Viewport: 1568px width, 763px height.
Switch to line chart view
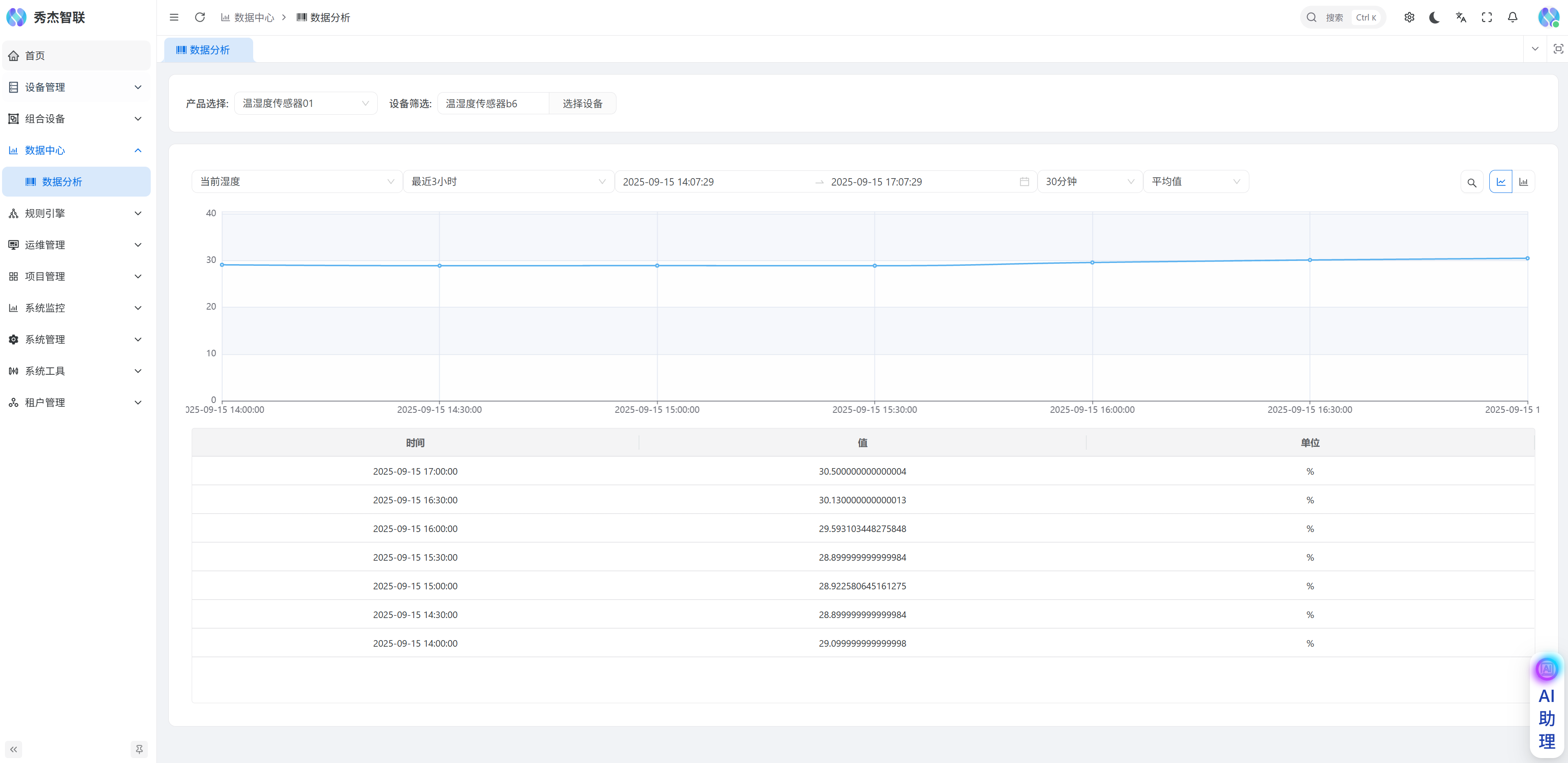coord(1500,182)
